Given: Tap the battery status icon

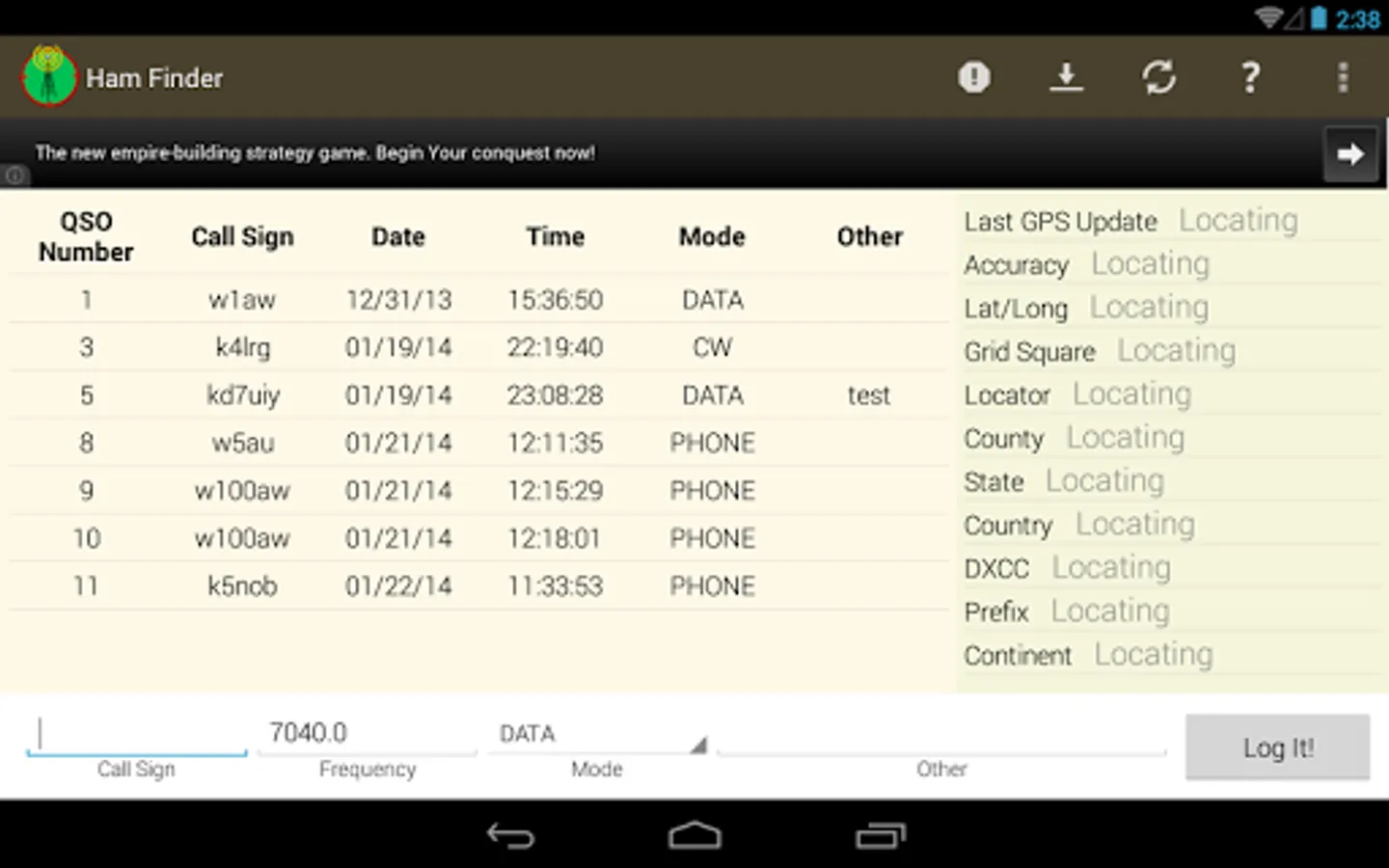Looking at the screenshot, I should click(1319, 17).
